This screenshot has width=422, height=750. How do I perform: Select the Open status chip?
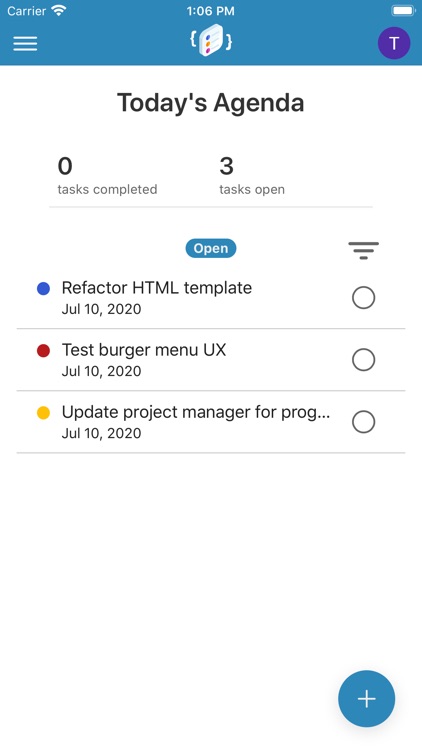[211, 248]
